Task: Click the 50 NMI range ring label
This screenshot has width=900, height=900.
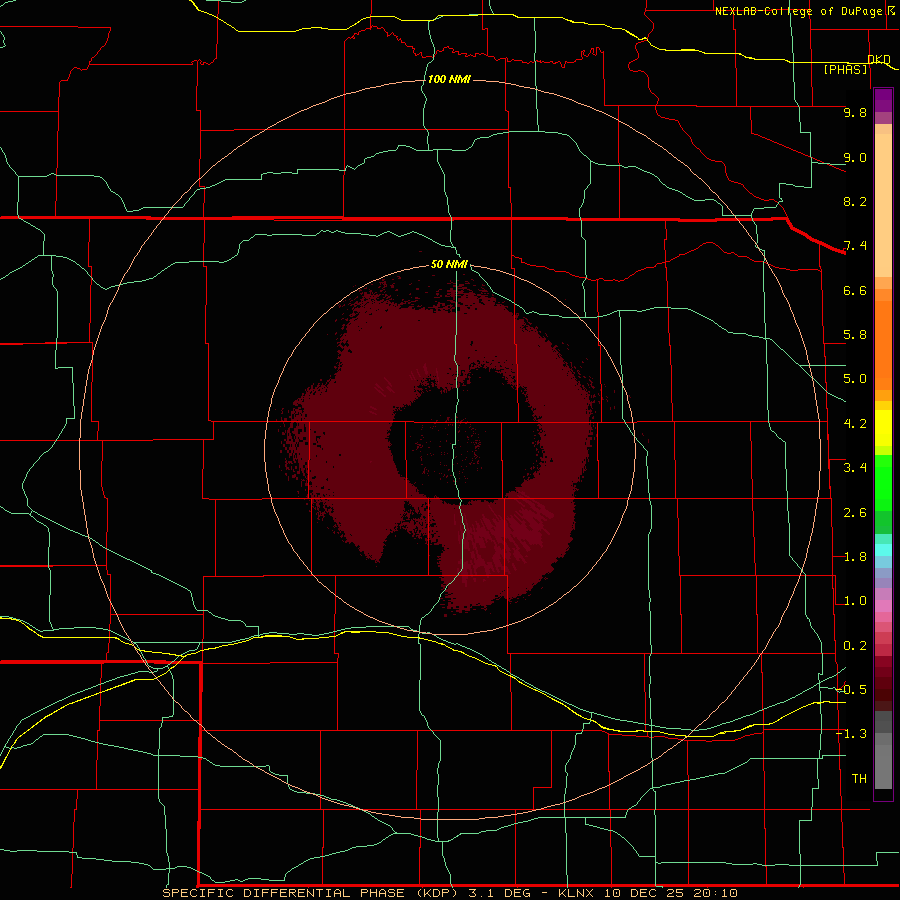Action: tap(449, 264)
